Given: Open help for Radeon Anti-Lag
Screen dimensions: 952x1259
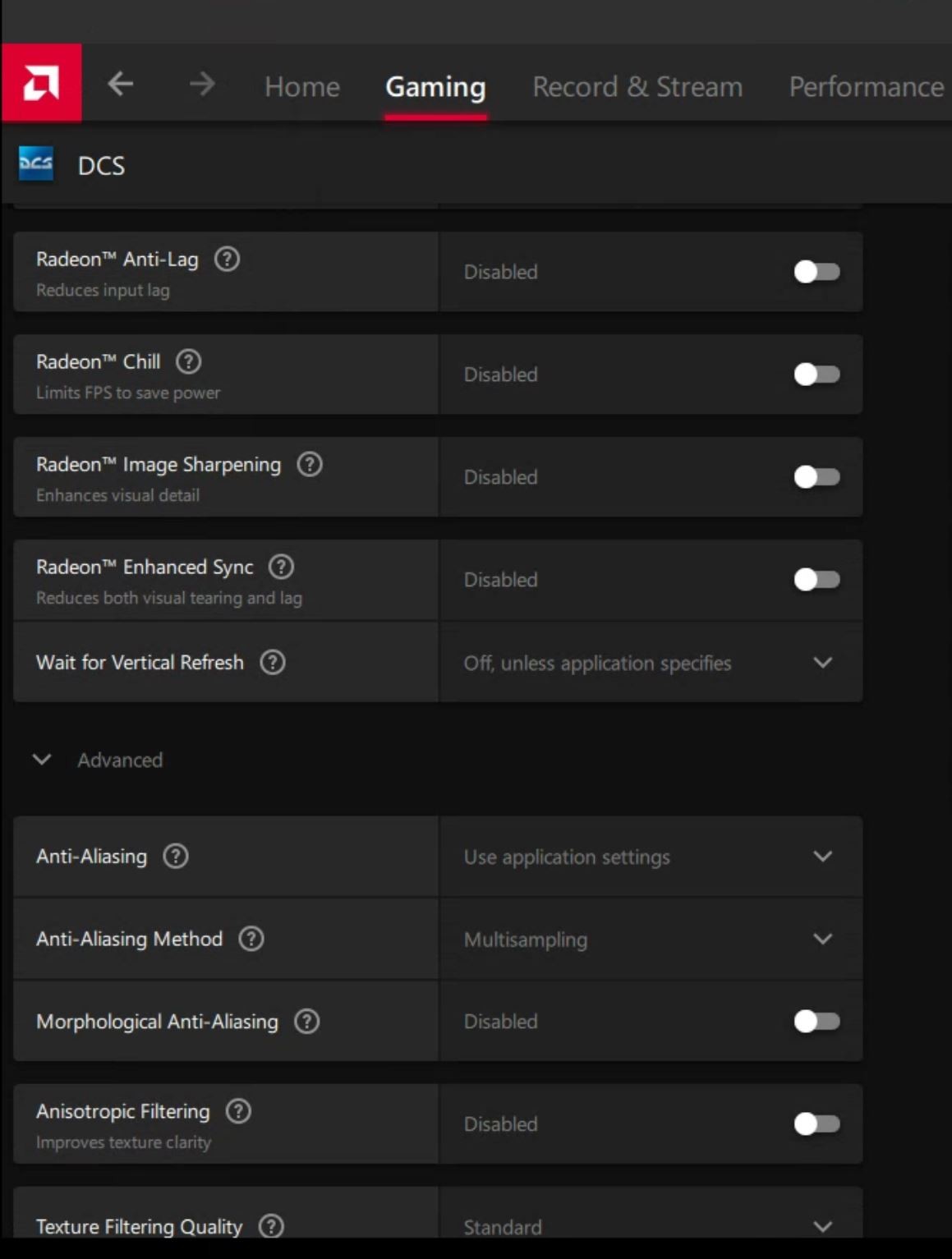Looking at the screenshot, I should point(227,260).
